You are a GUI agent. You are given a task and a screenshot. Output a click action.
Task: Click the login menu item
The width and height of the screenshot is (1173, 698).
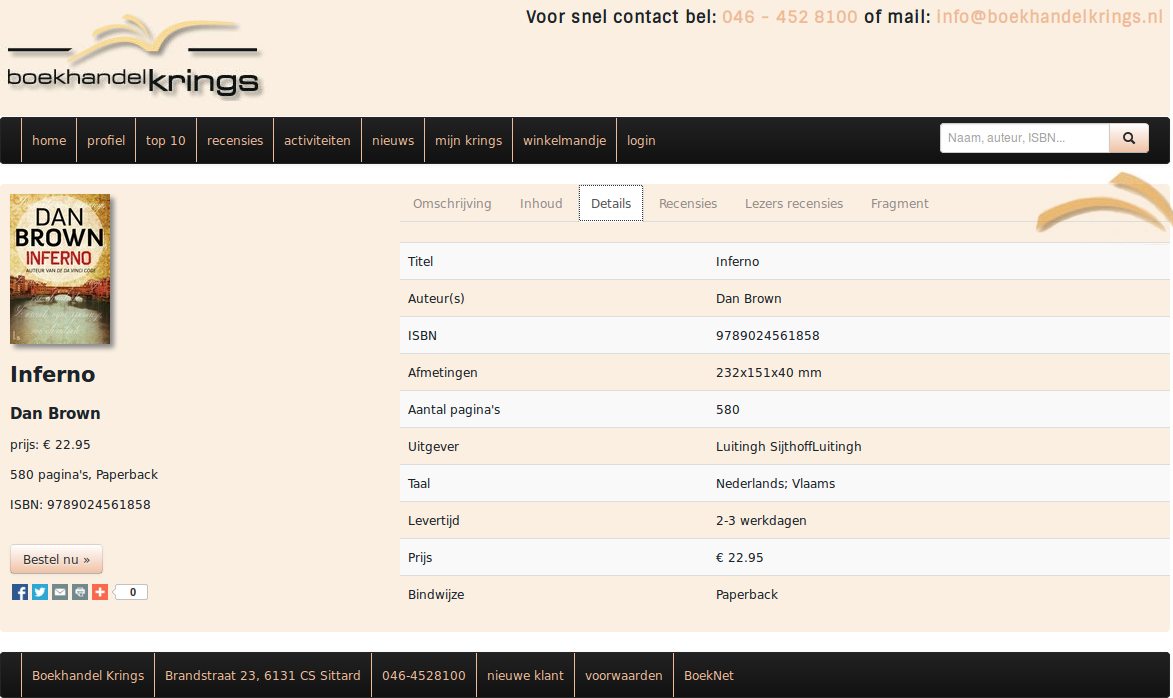click(641, 141)
